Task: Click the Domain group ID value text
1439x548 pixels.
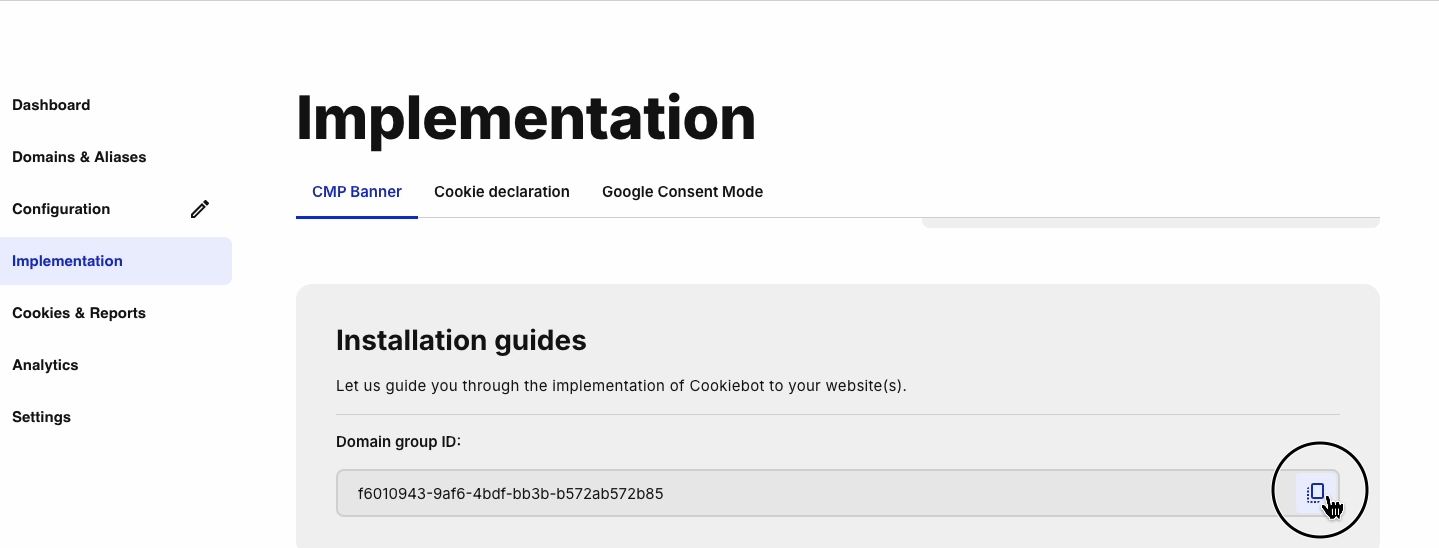Action: (x=510, y=494)
